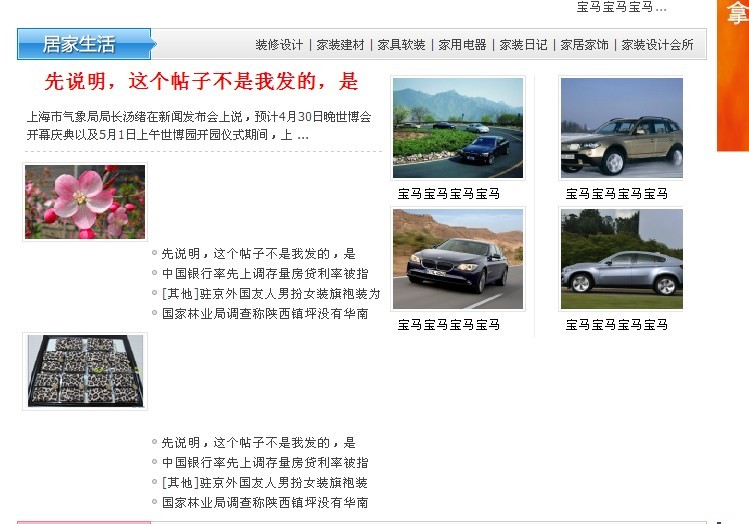749x524 pixels.
Task: Click caption 宝马宝马宝马宝马 under dark sedan photo
Action: click(449, 325)
